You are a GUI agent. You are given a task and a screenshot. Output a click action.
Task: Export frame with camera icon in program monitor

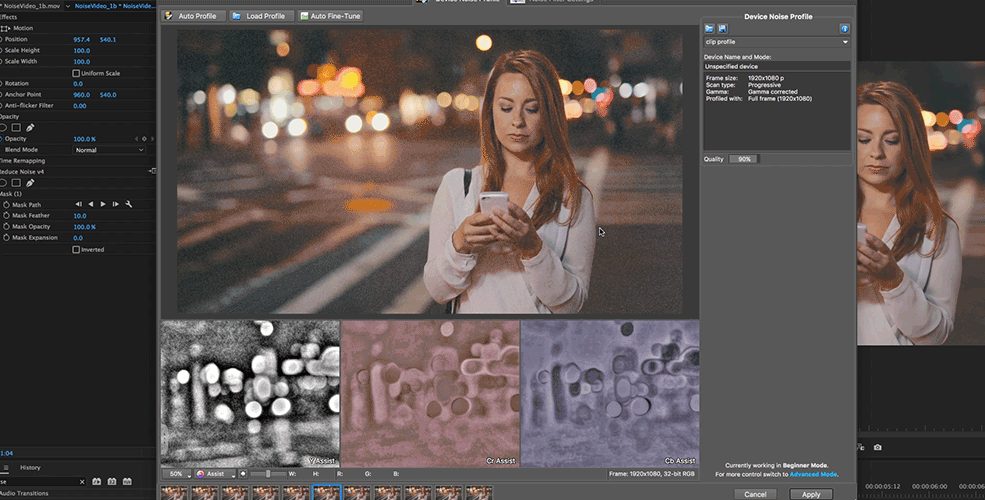878,447
